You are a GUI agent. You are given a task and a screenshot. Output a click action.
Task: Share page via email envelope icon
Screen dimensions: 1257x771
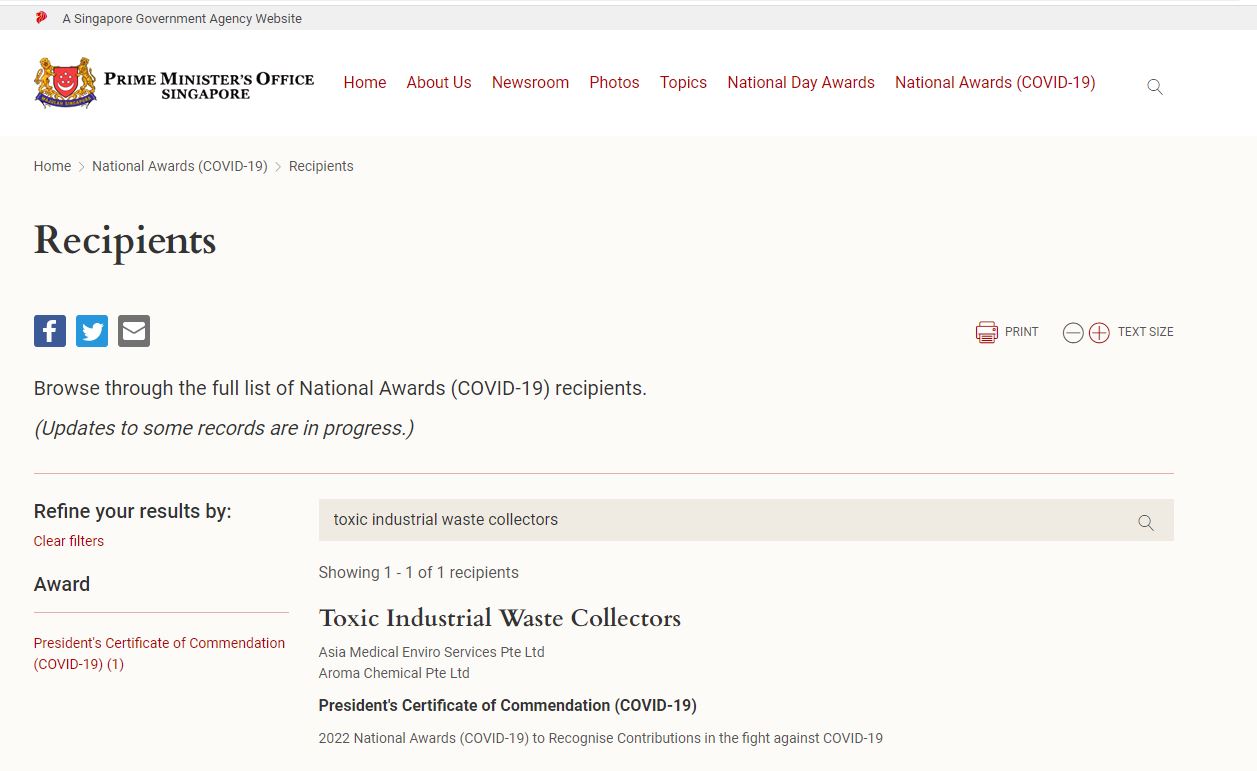click(x=134, y=331)
